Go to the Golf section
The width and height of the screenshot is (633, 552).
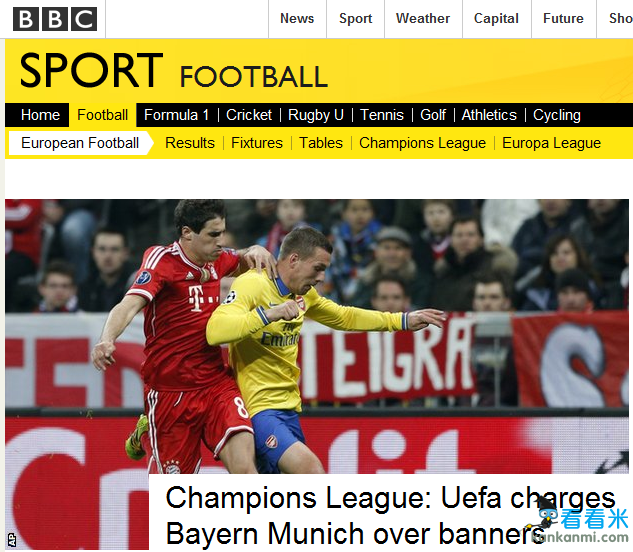433,115
